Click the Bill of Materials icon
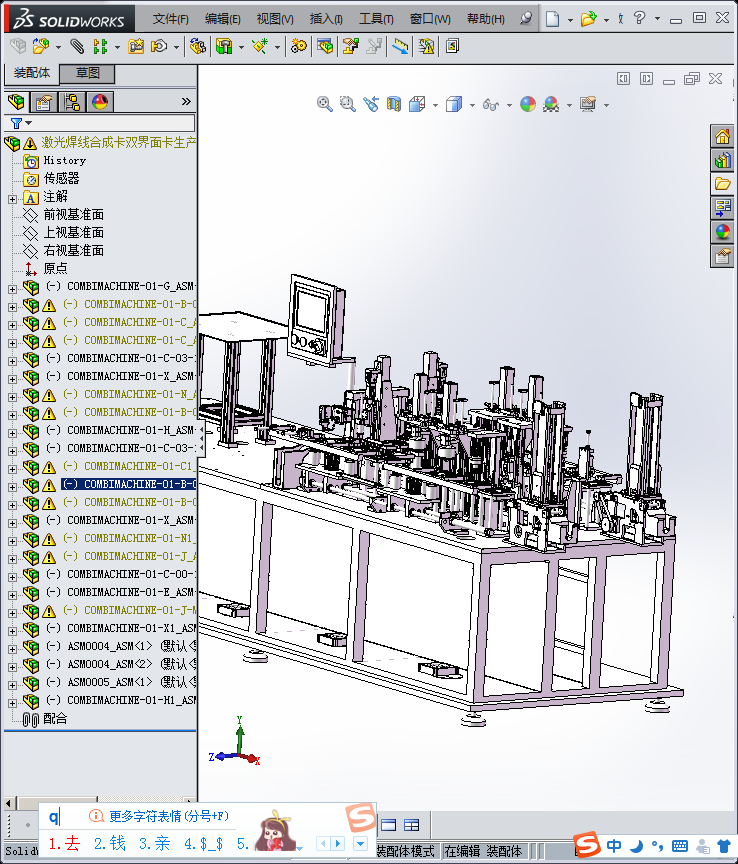The height and width of the screenshot is (864, 738). [325, 46]
